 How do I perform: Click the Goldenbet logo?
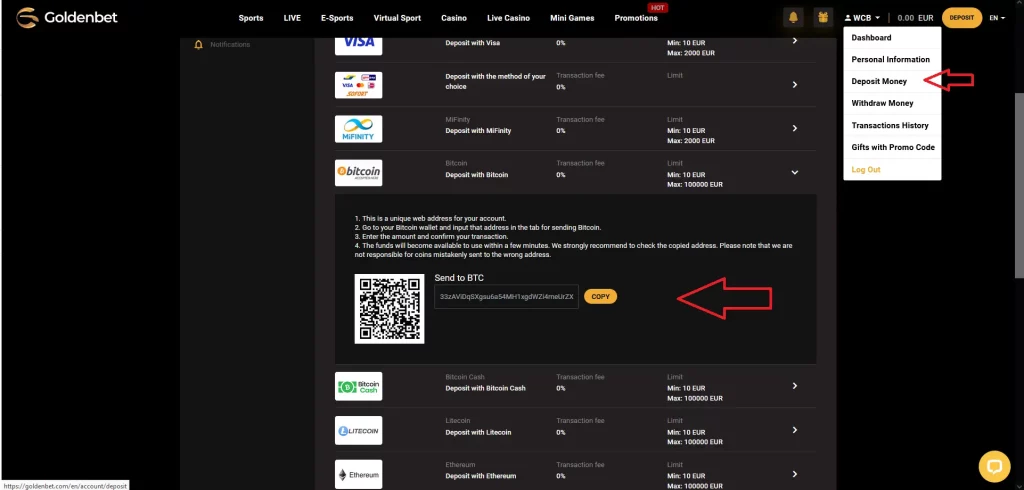67,18
